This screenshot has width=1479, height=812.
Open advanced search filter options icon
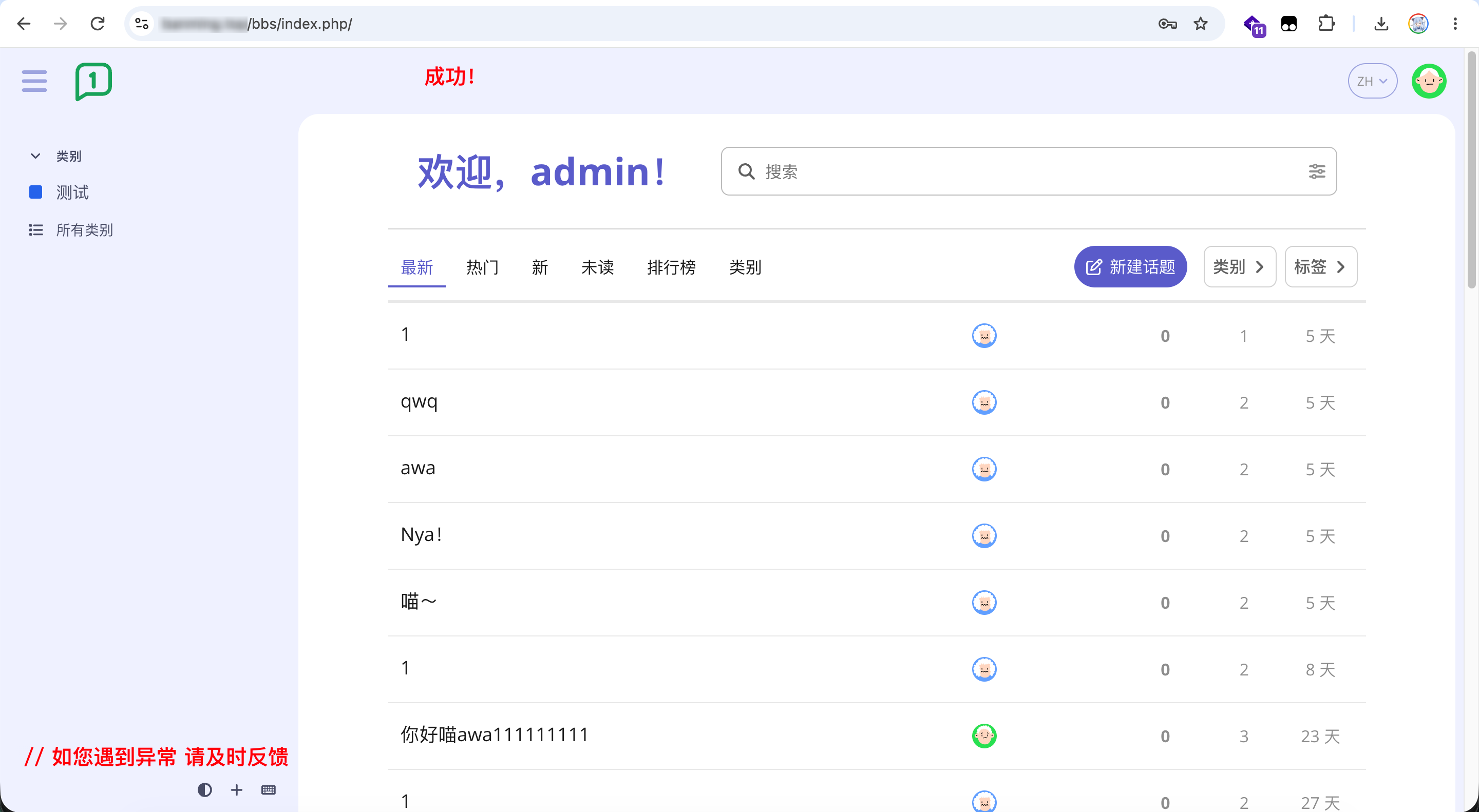click(1317, 171)
